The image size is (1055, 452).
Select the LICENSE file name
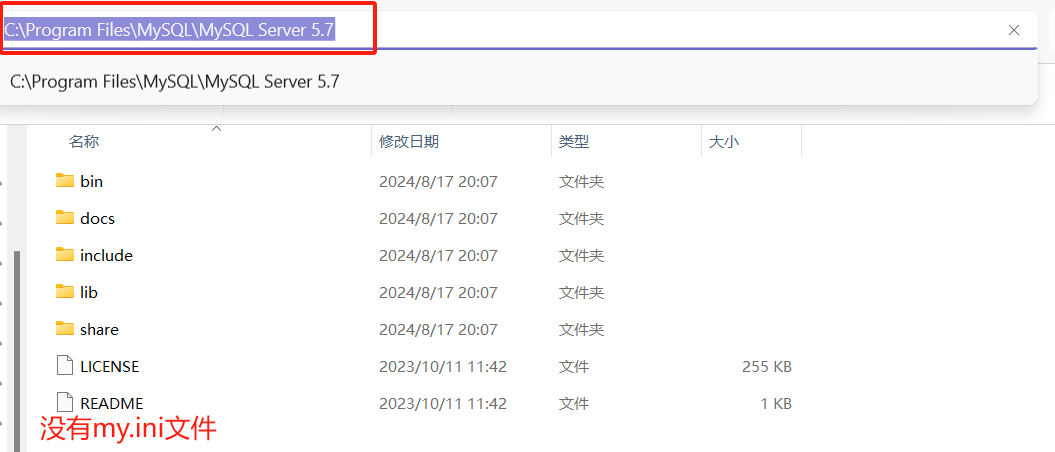click(x=109, y=366)
